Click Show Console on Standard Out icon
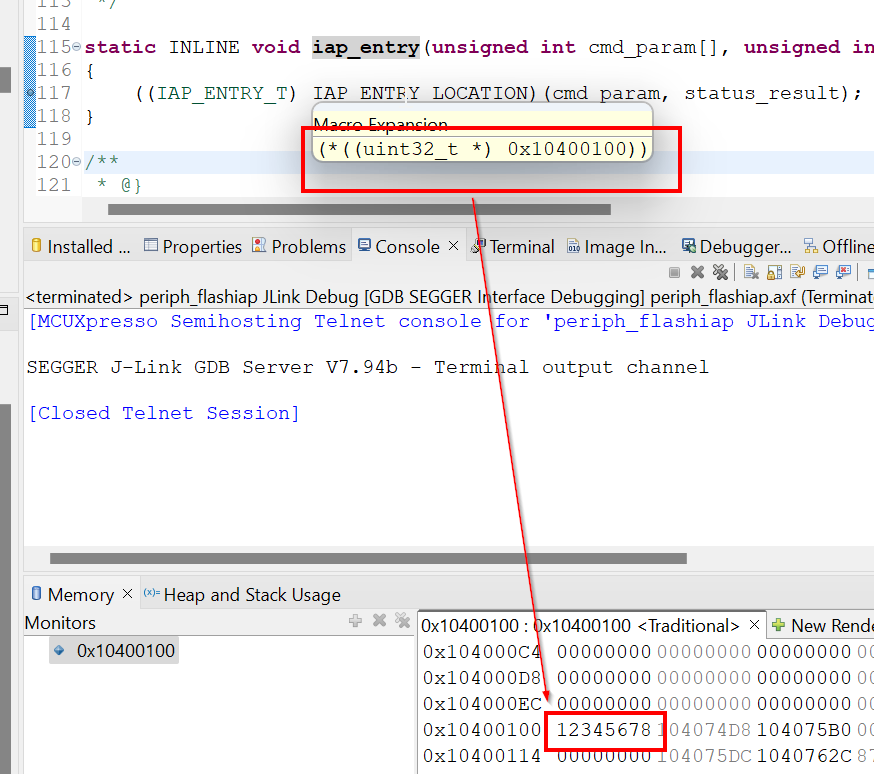This screenshot has width=874, height=774. [x=820, y=272]
